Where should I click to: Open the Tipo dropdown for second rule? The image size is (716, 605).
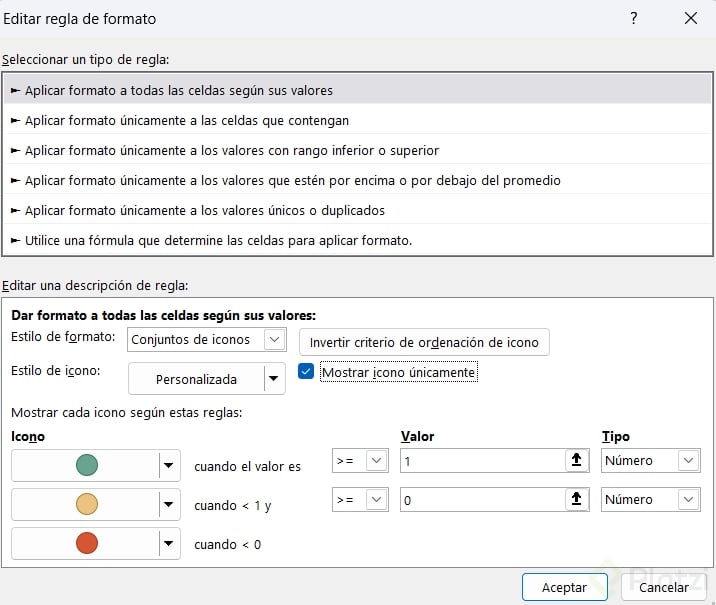[688, 500]
